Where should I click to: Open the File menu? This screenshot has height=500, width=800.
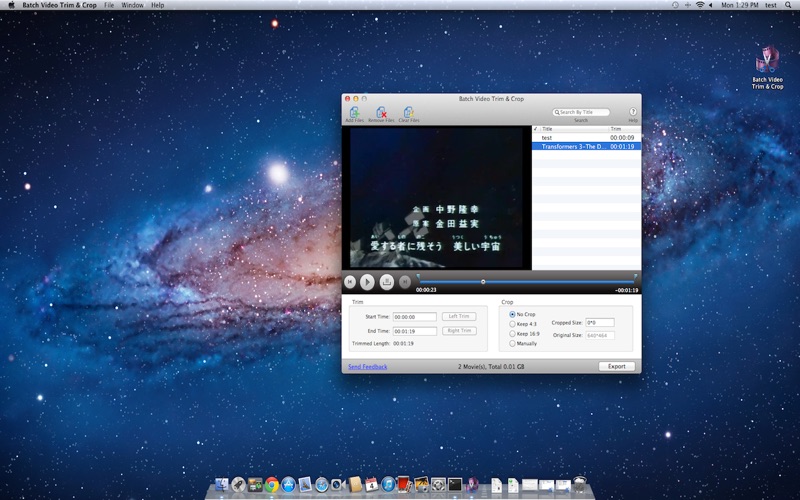109,5
